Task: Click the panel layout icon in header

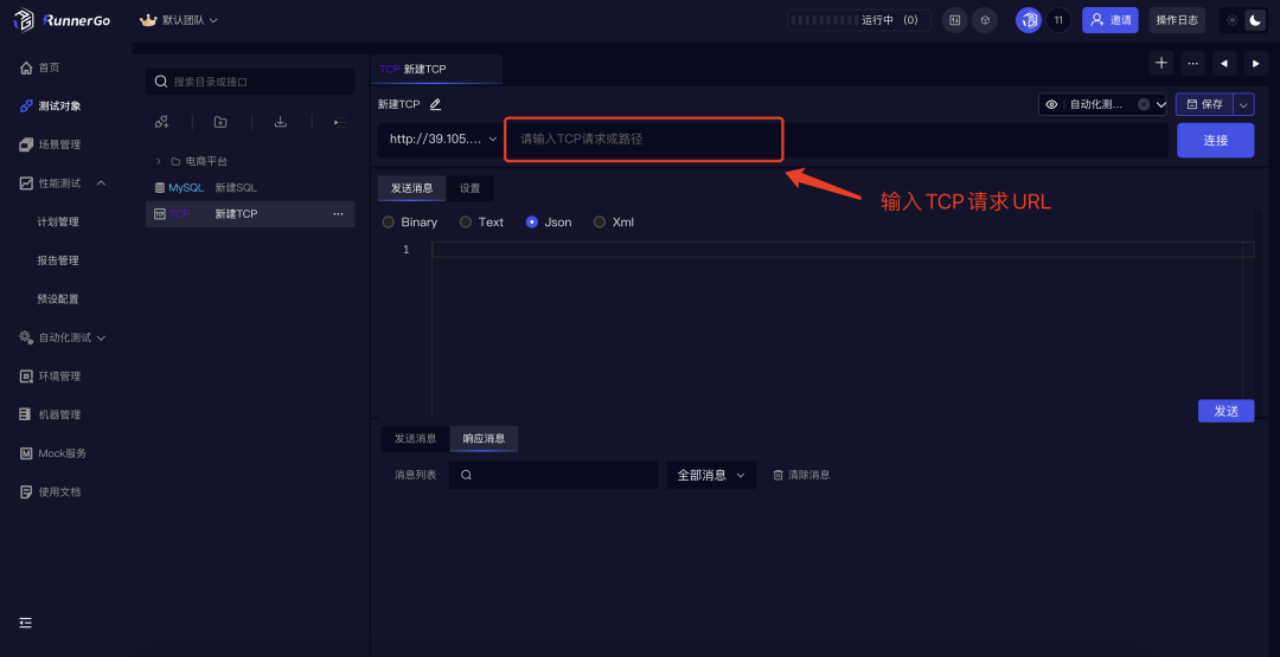Action: [955, 20]
